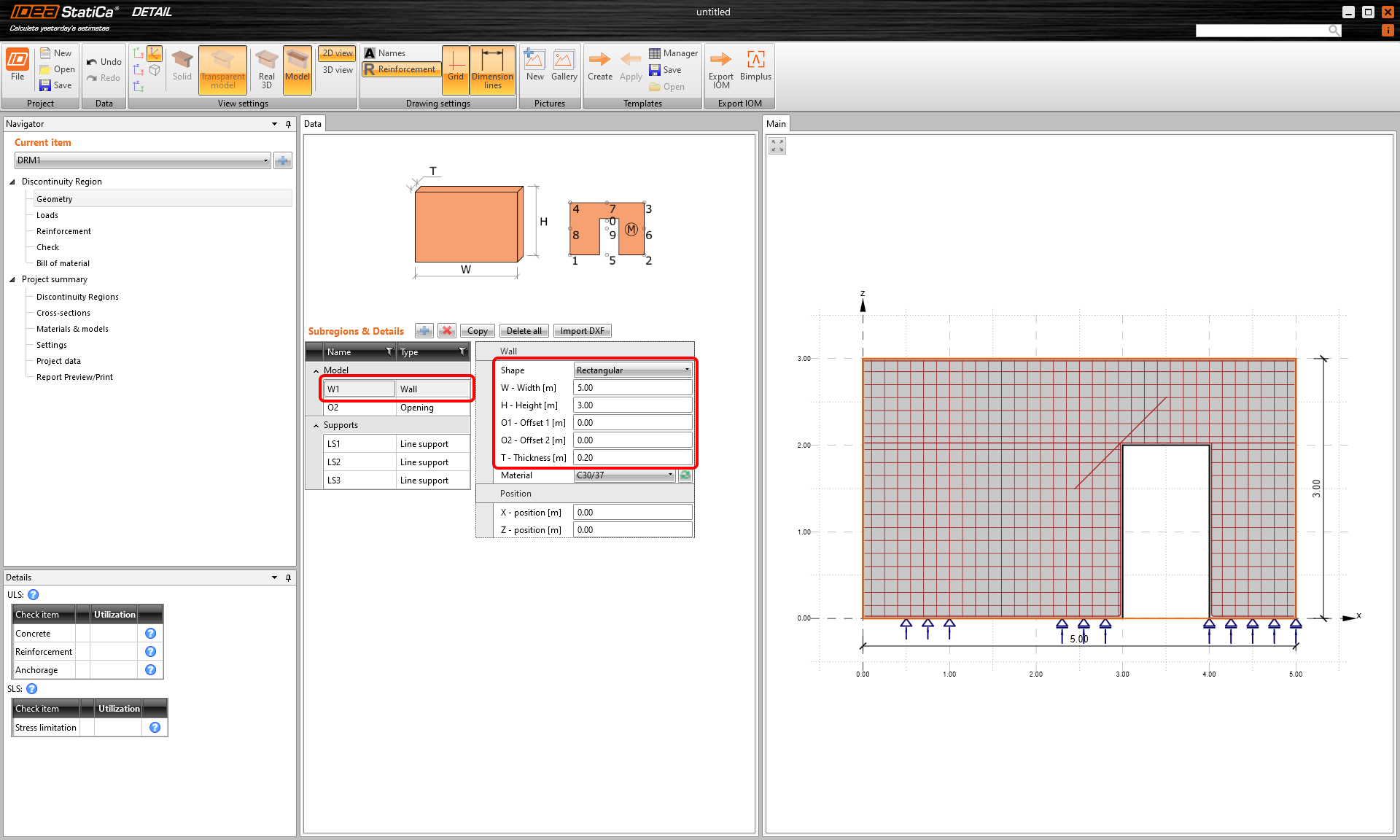Select Loads in the Navigator tree
This screenshot has width=1400, height=840.
point(47,215)
